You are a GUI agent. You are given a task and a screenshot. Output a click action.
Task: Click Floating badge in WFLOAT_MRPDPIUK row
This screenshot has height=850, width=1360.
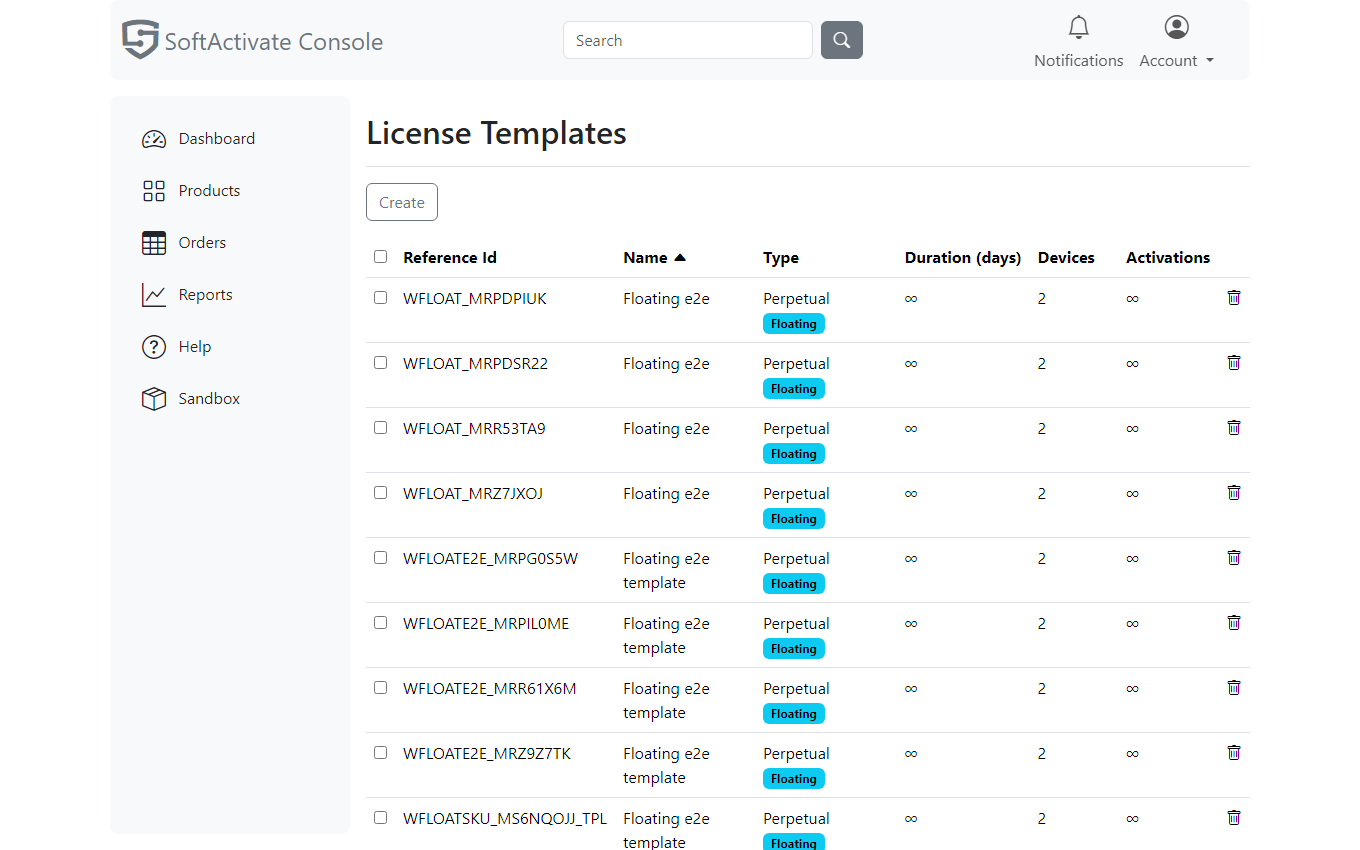click(794, 324)
